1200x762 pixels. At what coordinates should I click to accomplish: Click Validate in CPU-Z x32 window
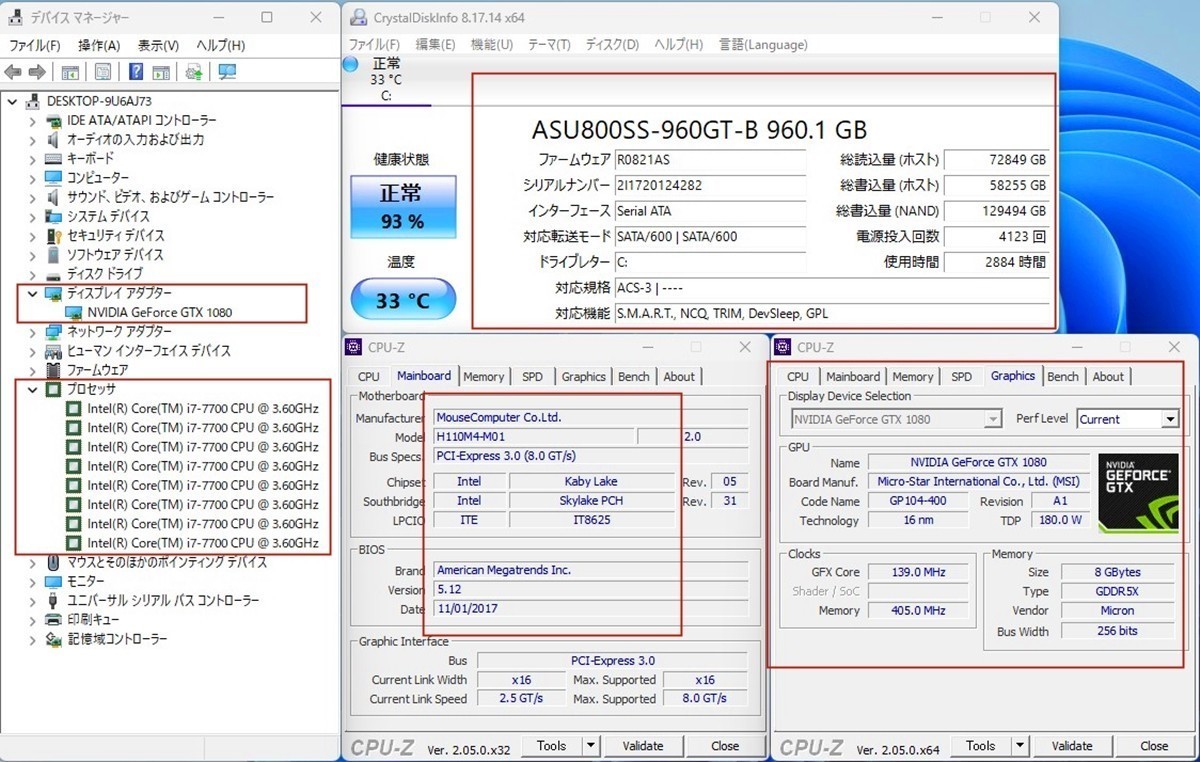pos(643,746)
